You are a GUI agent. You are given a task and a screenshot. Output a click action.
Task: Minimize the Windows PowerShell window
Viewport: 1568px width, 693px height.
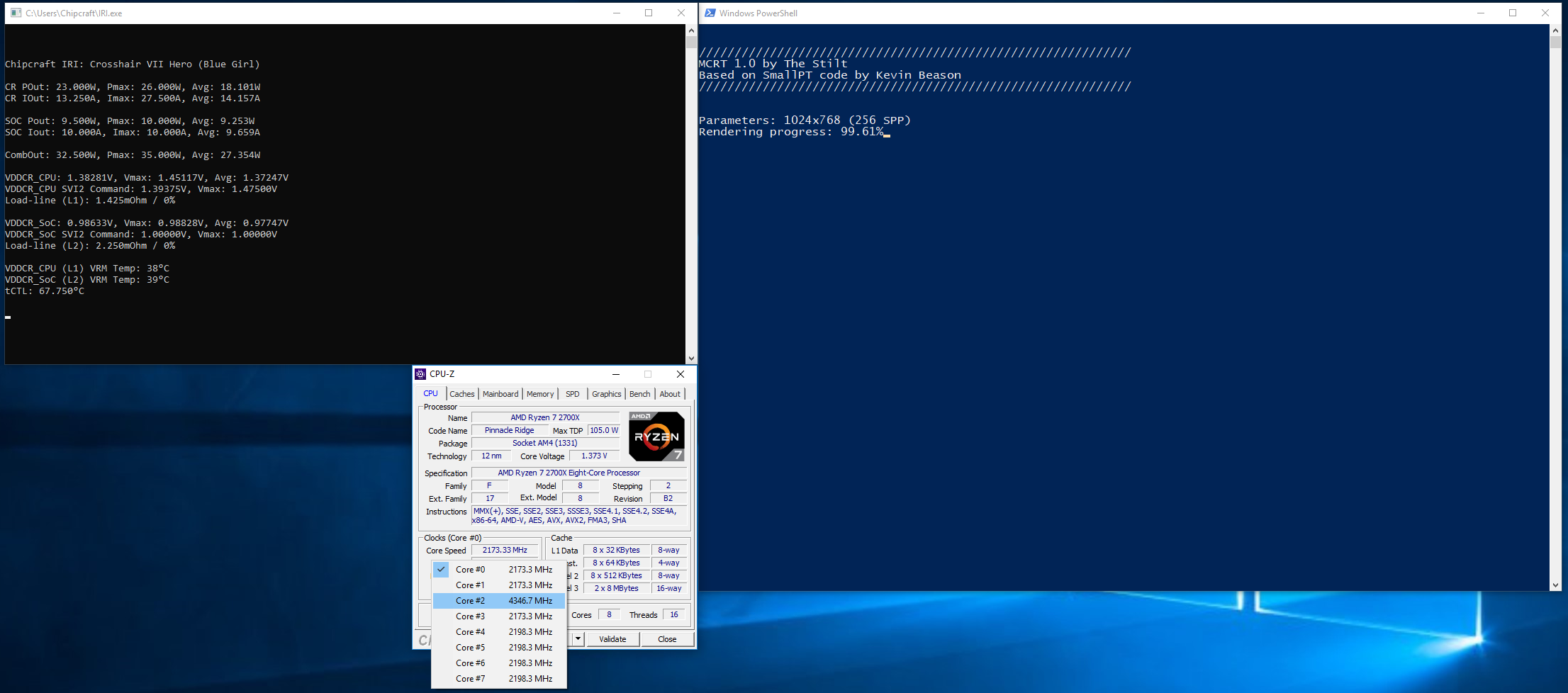[1481, 13]
